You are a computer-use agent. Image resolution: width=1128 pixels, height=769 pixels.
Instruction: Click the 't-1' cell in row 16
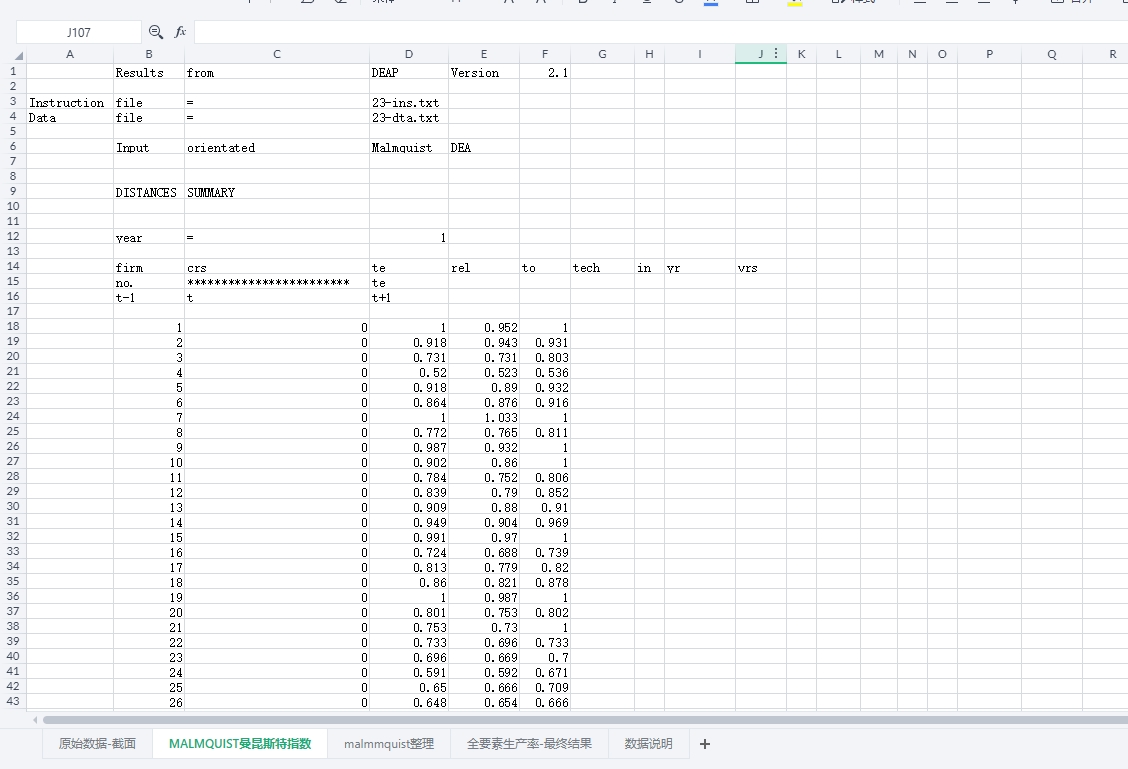coord(149,297)
